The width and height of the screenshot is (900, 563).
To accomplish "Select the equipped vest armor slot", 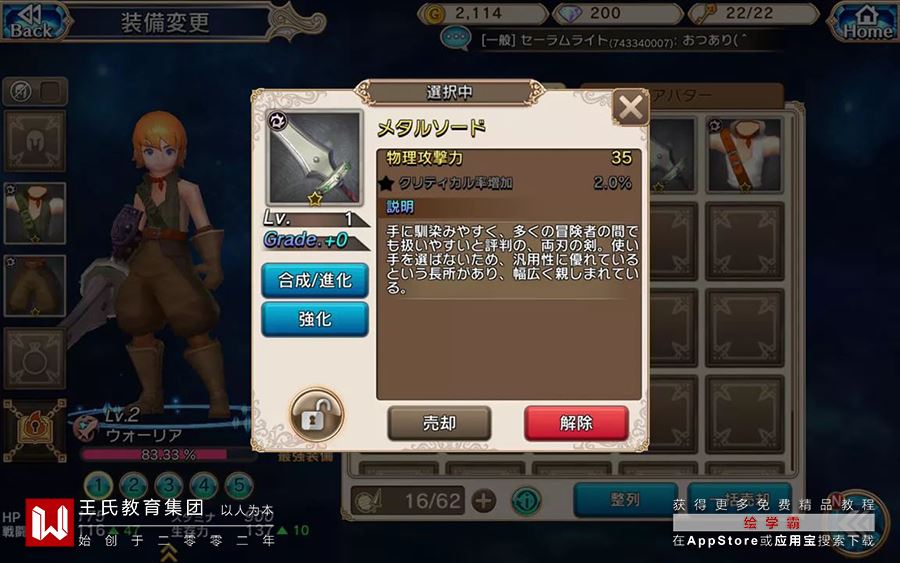I will (x=35, y=213).
